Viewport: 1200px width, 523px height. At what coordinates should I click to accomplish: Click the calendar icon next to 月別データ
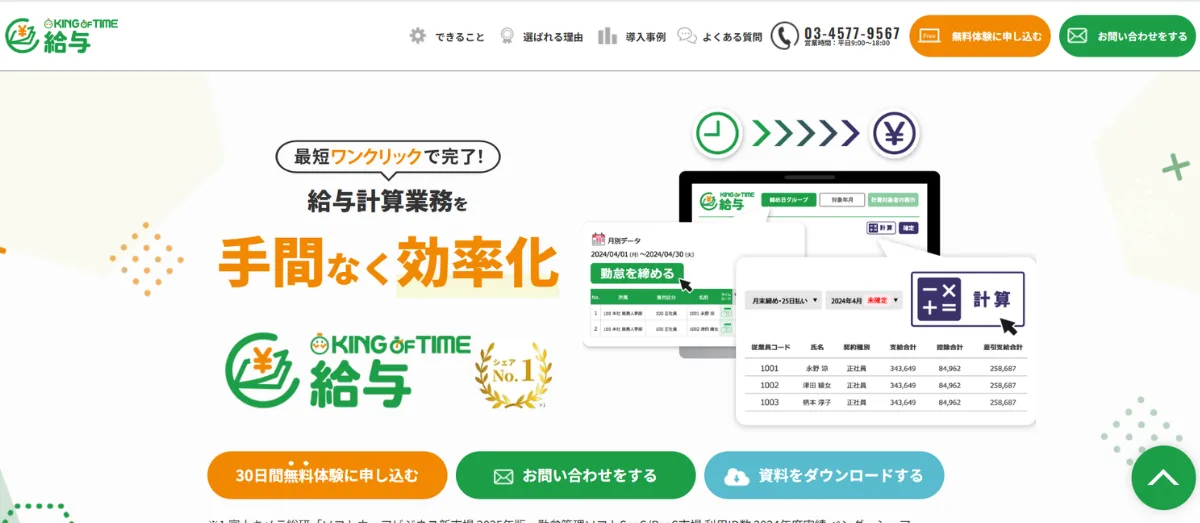[598, 239]
